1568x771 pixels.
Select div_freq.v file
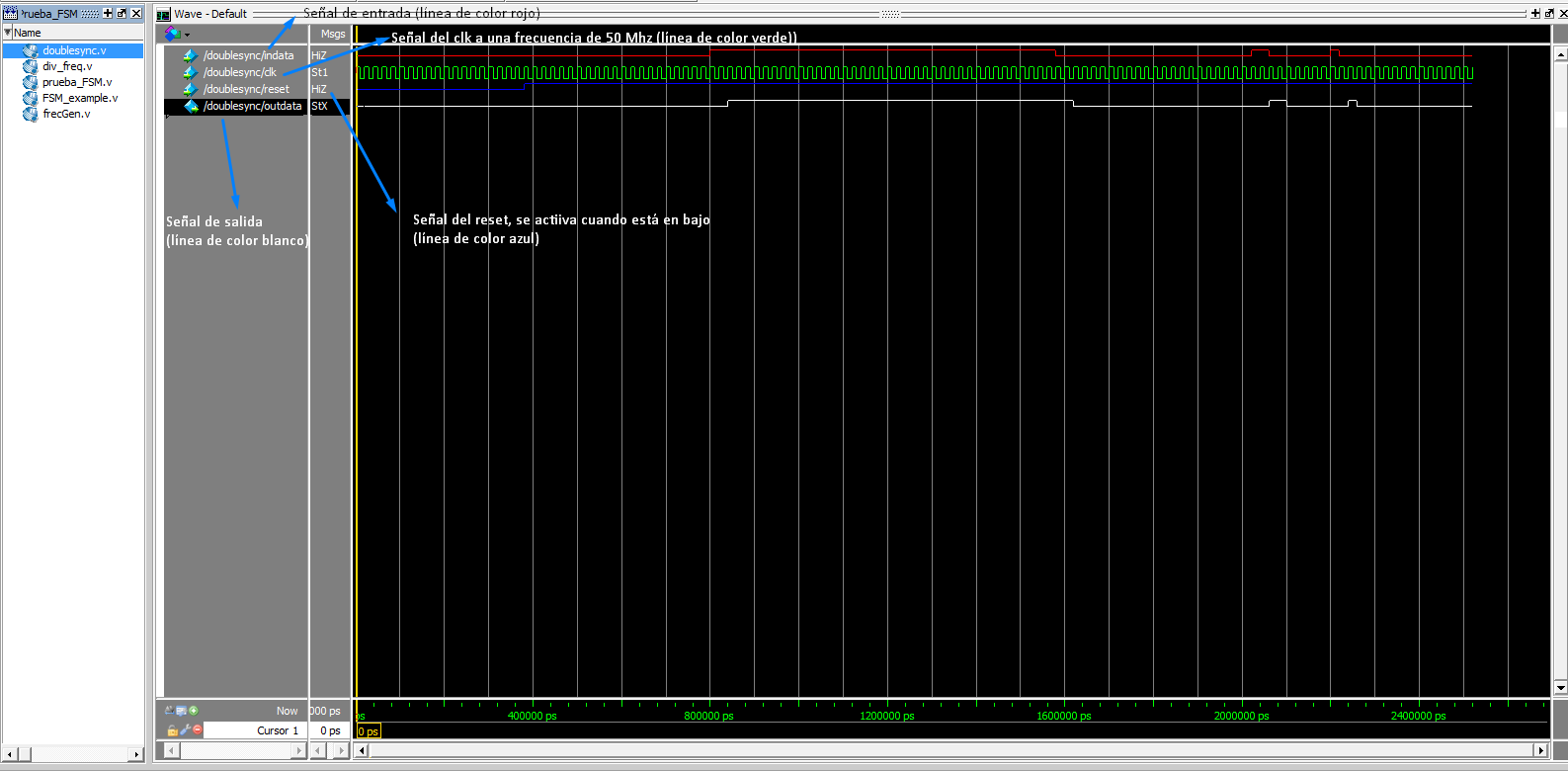point(67,66)
